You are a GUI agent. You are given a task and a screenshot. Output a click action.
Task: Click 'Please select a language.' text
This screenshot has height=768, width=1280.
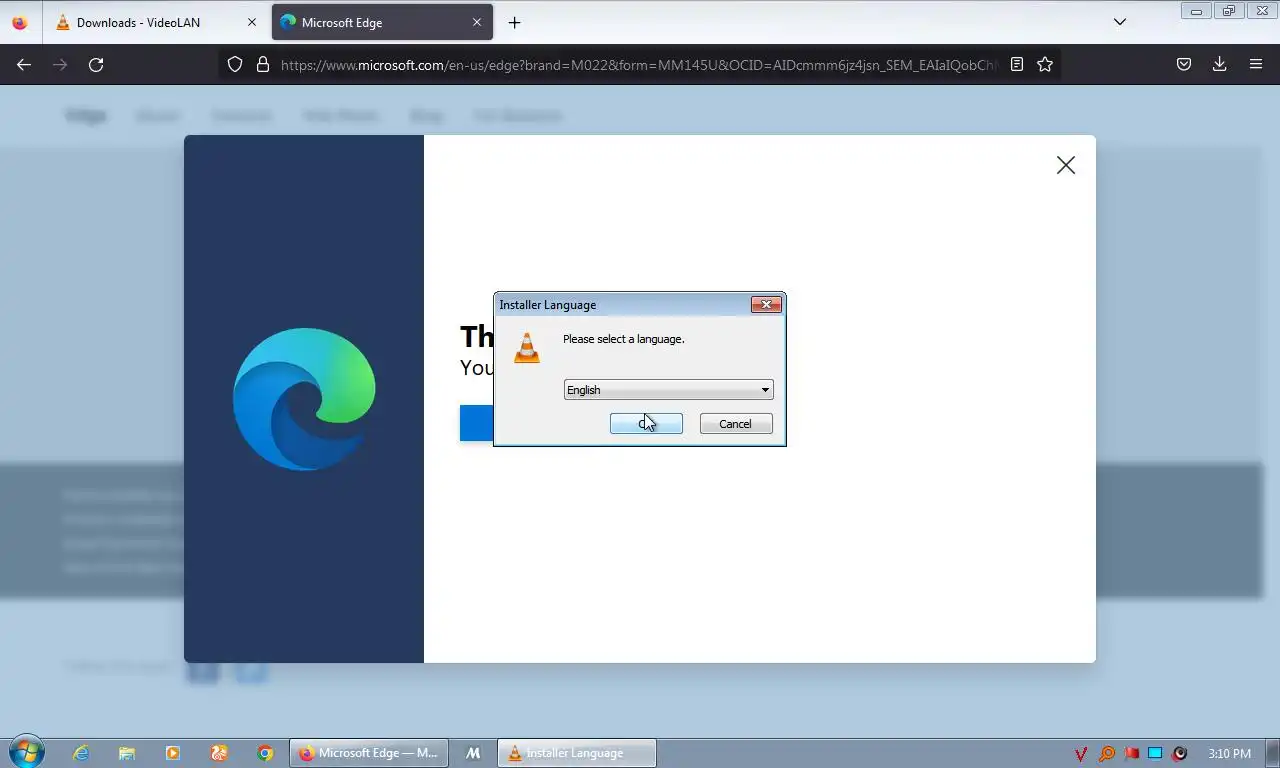click(624, 339)
